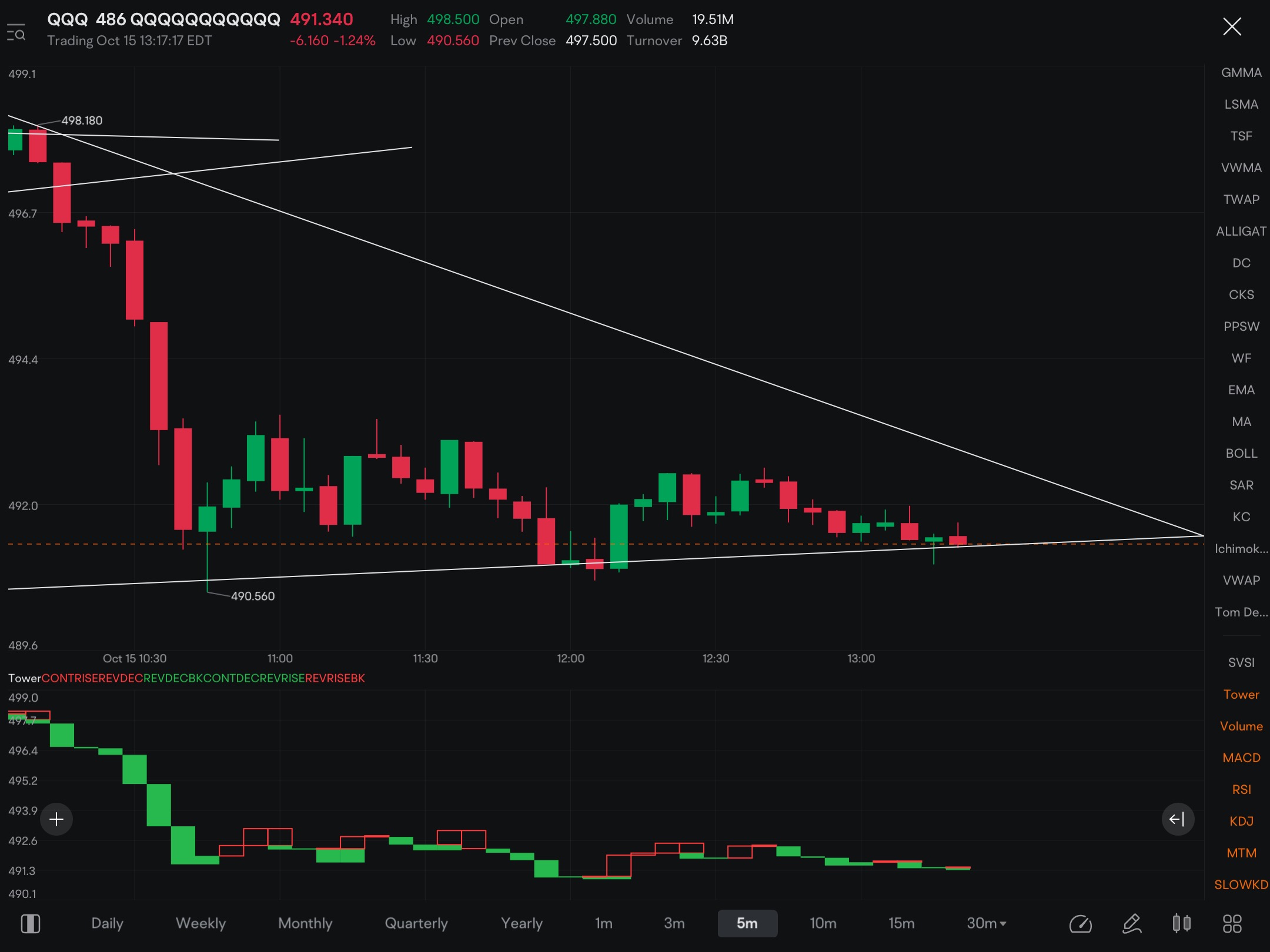
Task: Enable the EMA overlay
Action: pos(1241,390)
